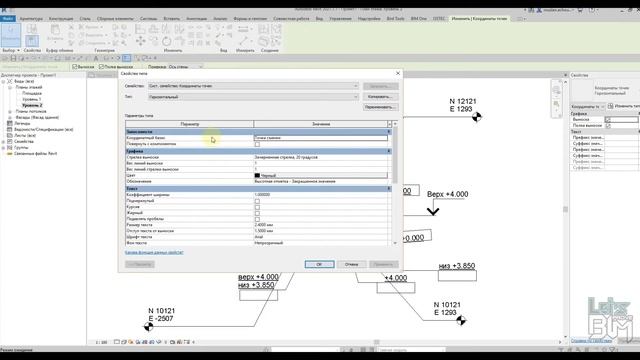Switch to Архитектура ribbon tab
This screenshot has height=360, width=640.
(x=31, y=19)
